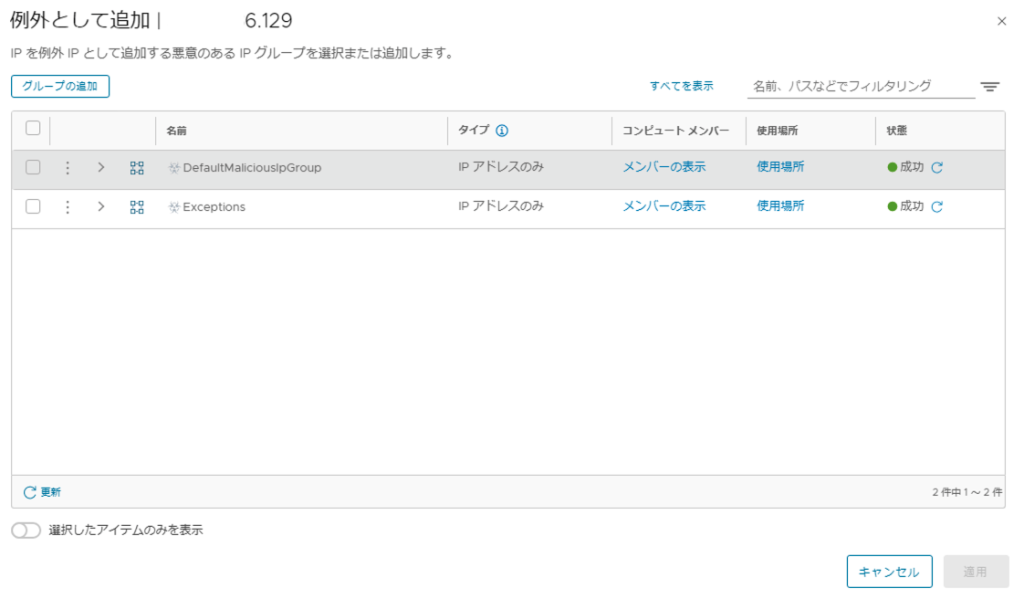Click the 使用場所 column header
This screenshot has height=599, width=1024.
point(777,131)
